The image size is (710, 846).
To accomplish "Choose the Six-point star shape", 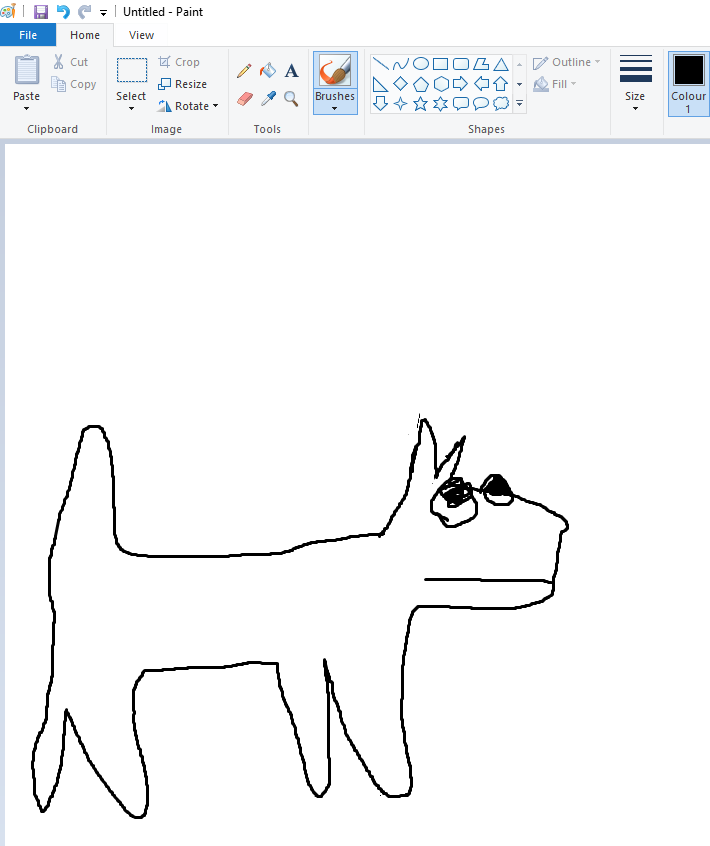I will (x=441, y=104).
